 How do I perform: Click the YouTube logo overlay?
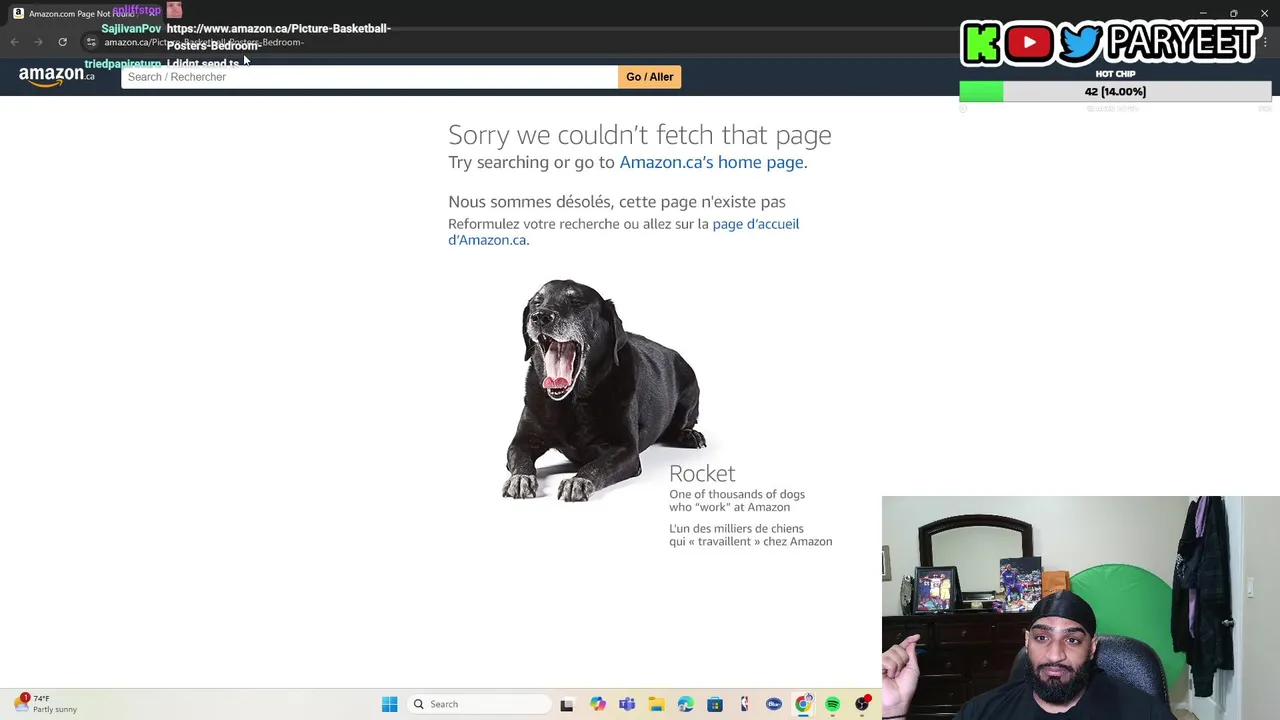(1029, 43)
